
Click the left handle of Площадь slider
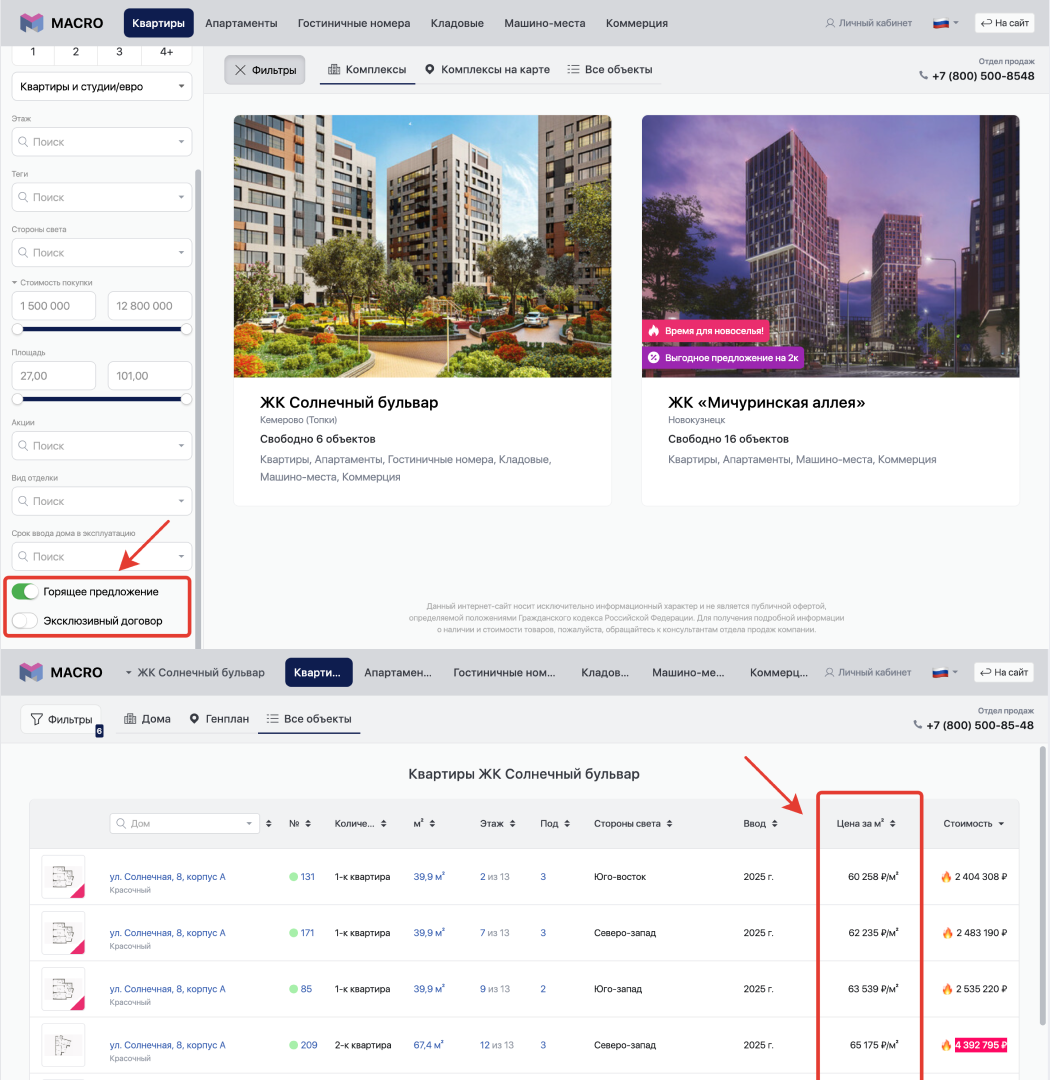point(17,399)
